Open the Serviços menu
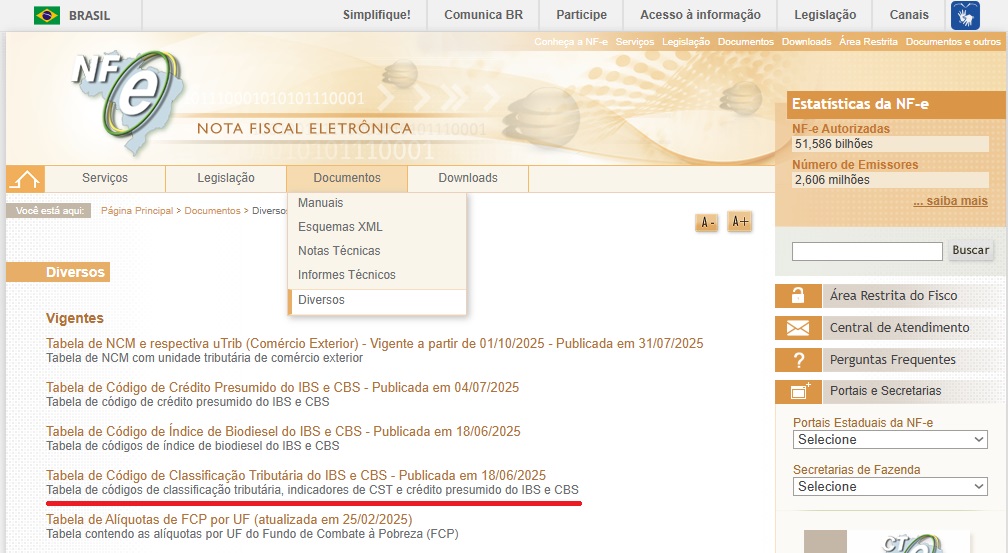 point(105,178)
